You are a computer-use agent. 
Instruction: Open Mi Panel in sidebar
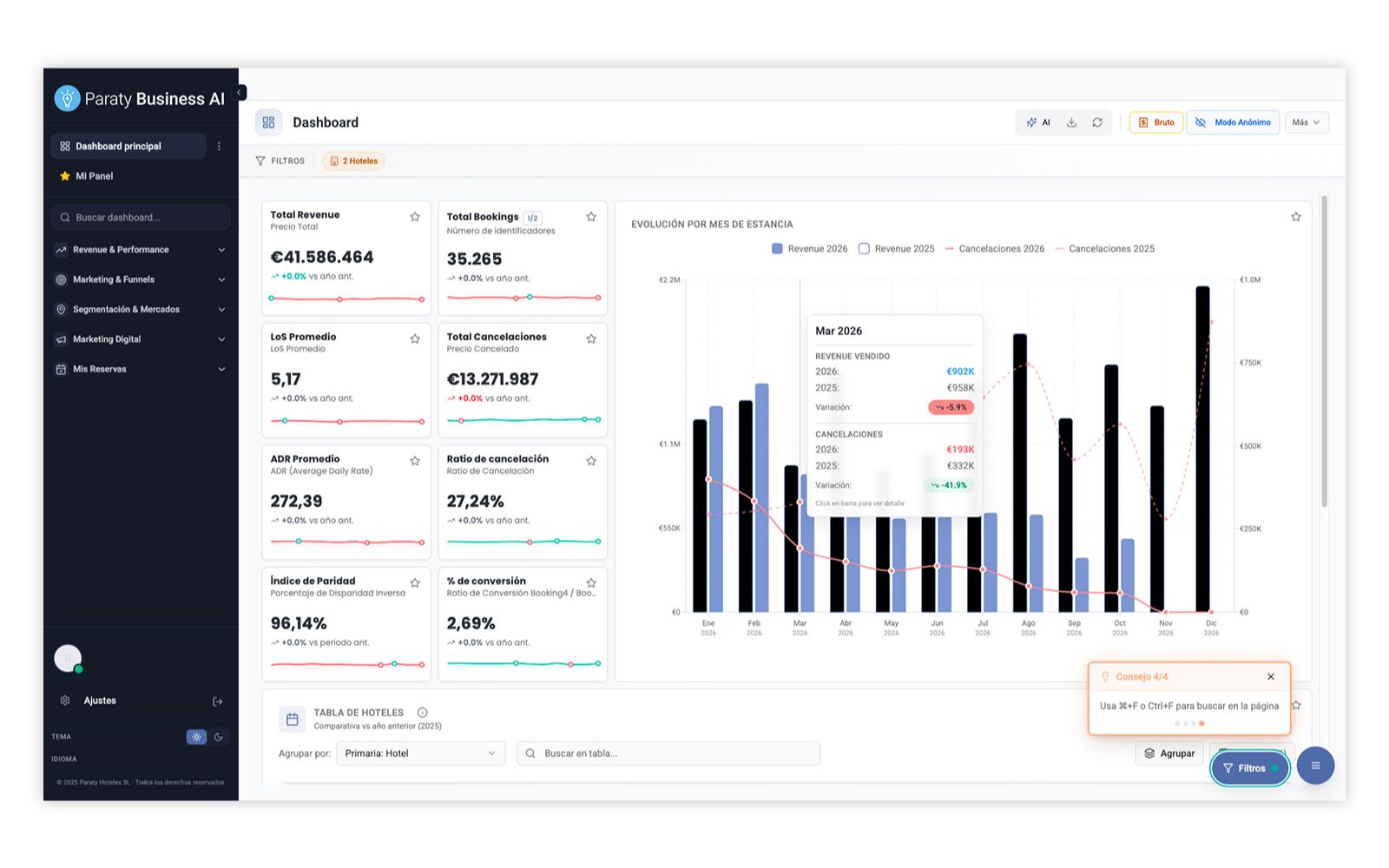[x=94, y=176]
